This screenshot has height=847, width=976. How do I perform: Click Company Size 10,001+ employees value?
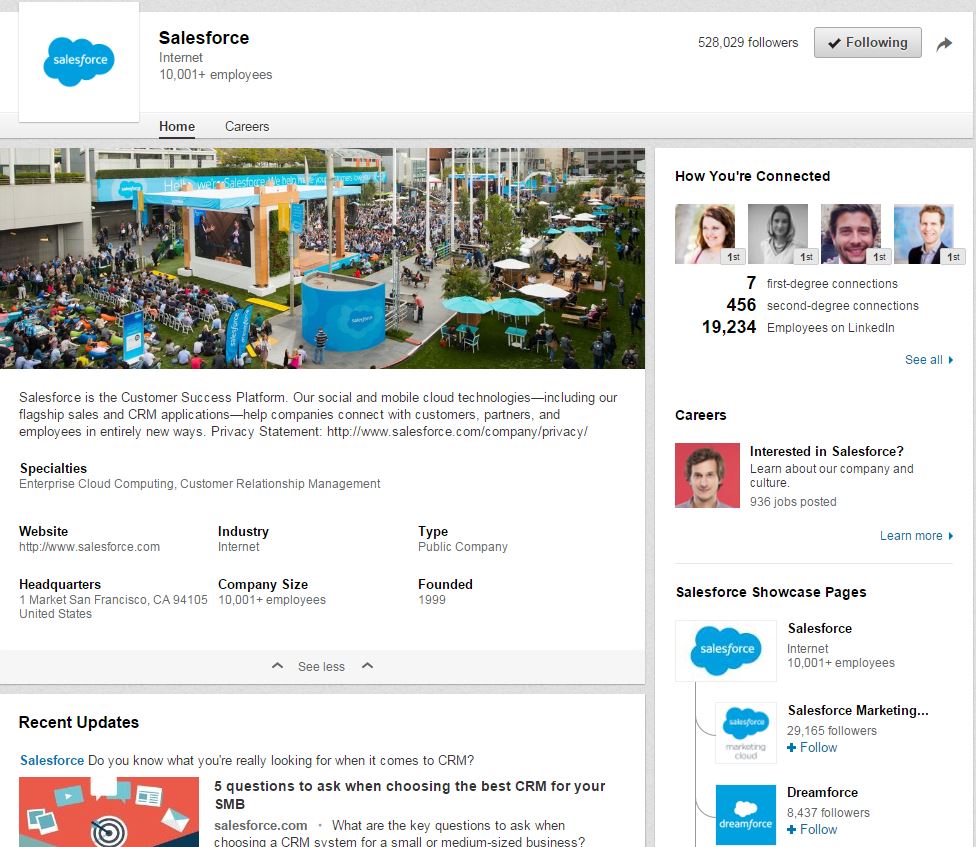[x=271, y=599]
